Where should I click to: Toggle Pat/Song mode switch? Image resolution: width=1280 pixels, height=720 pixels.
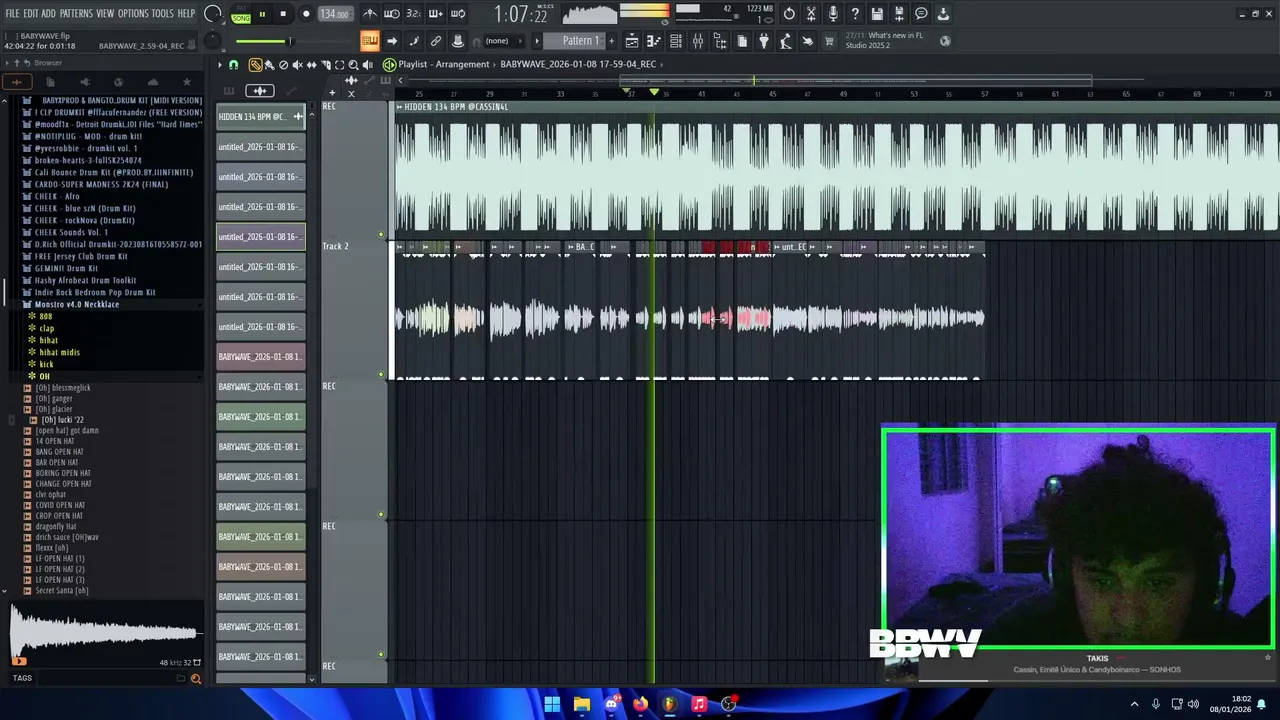click(x=241, y=14)
